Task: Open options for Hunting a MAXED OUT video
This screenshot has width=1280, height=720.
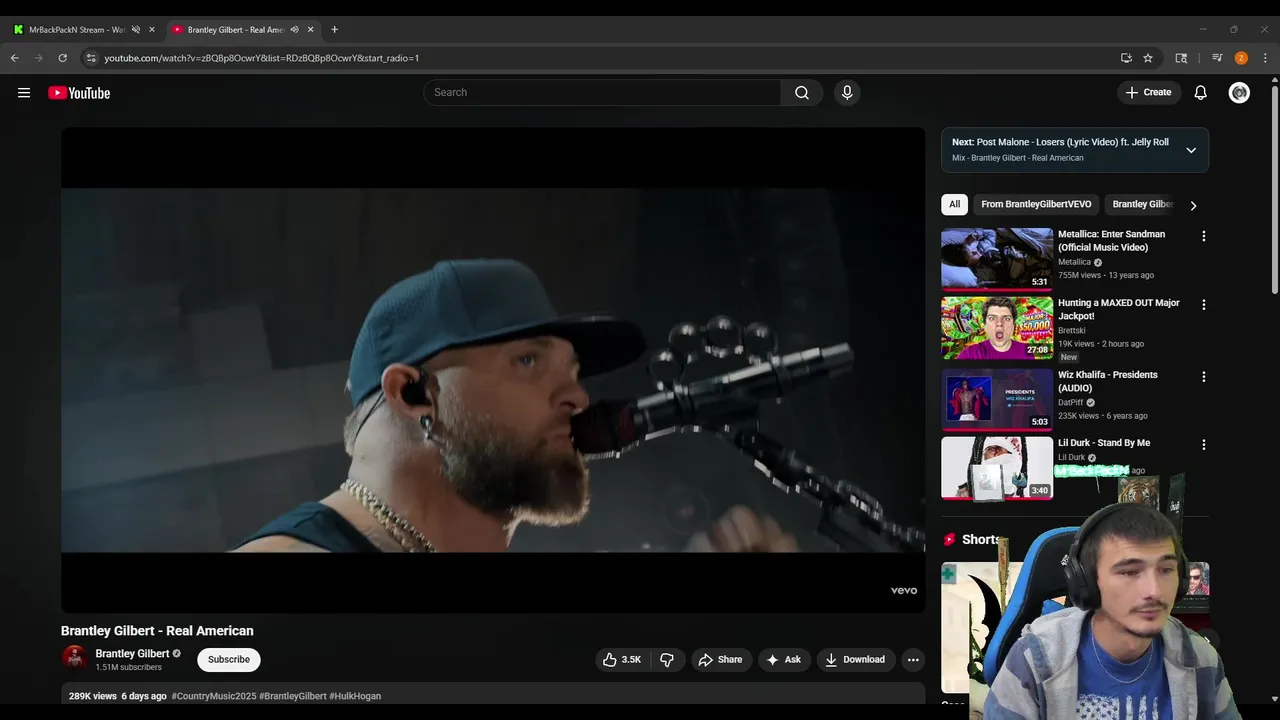Action: point(1204,305)
